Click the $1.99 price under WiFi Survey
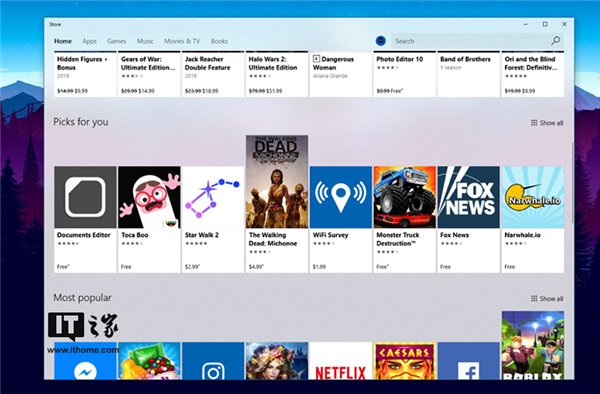The image size is (600, 394). click(x=320, y=267)
